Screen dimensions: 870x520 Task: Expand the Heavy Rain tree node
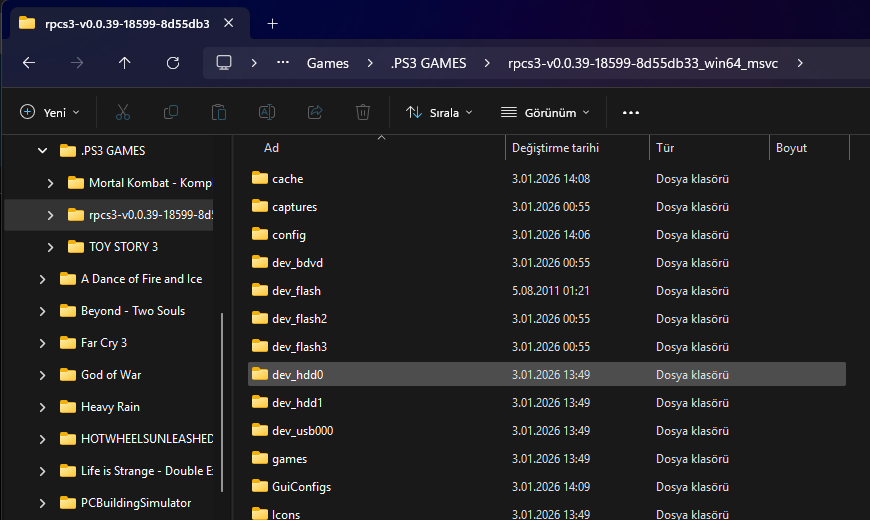pyautogui.click(x=42, y=407)
